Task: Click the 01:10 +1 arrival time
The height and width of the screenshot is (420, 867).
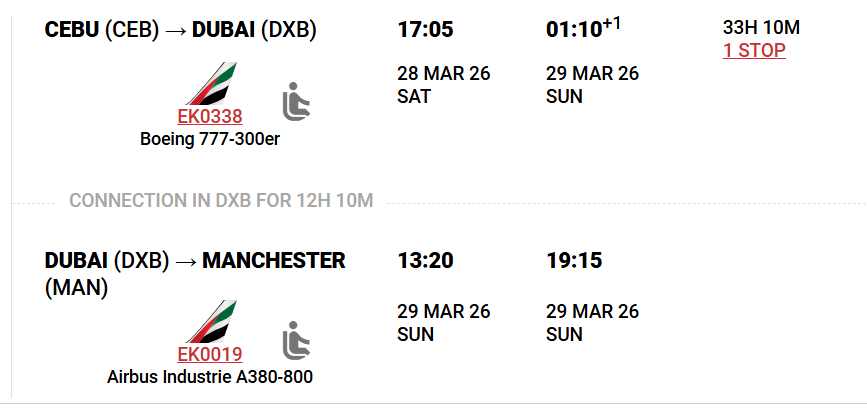Action: [x=583, y=29]
